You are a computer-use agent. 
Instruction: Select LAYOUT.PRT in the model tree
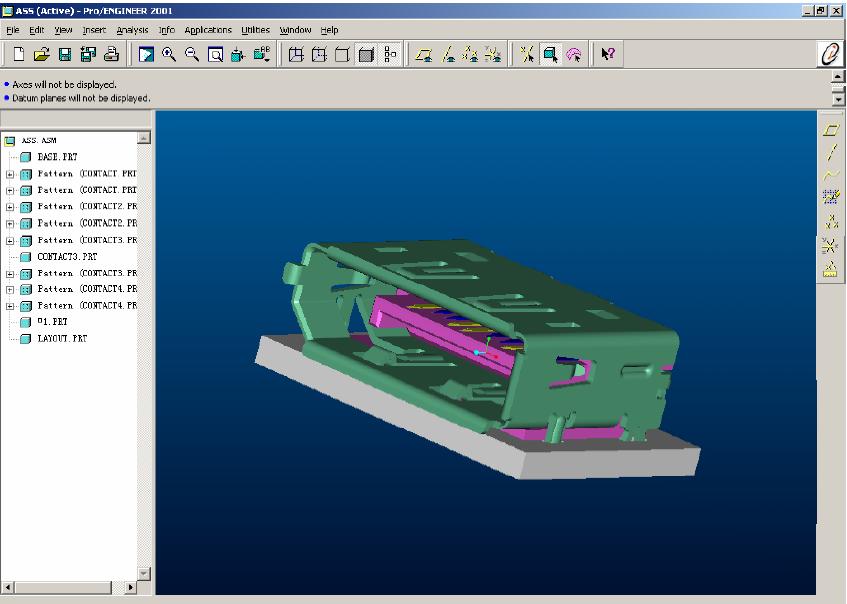coord(61,339)
